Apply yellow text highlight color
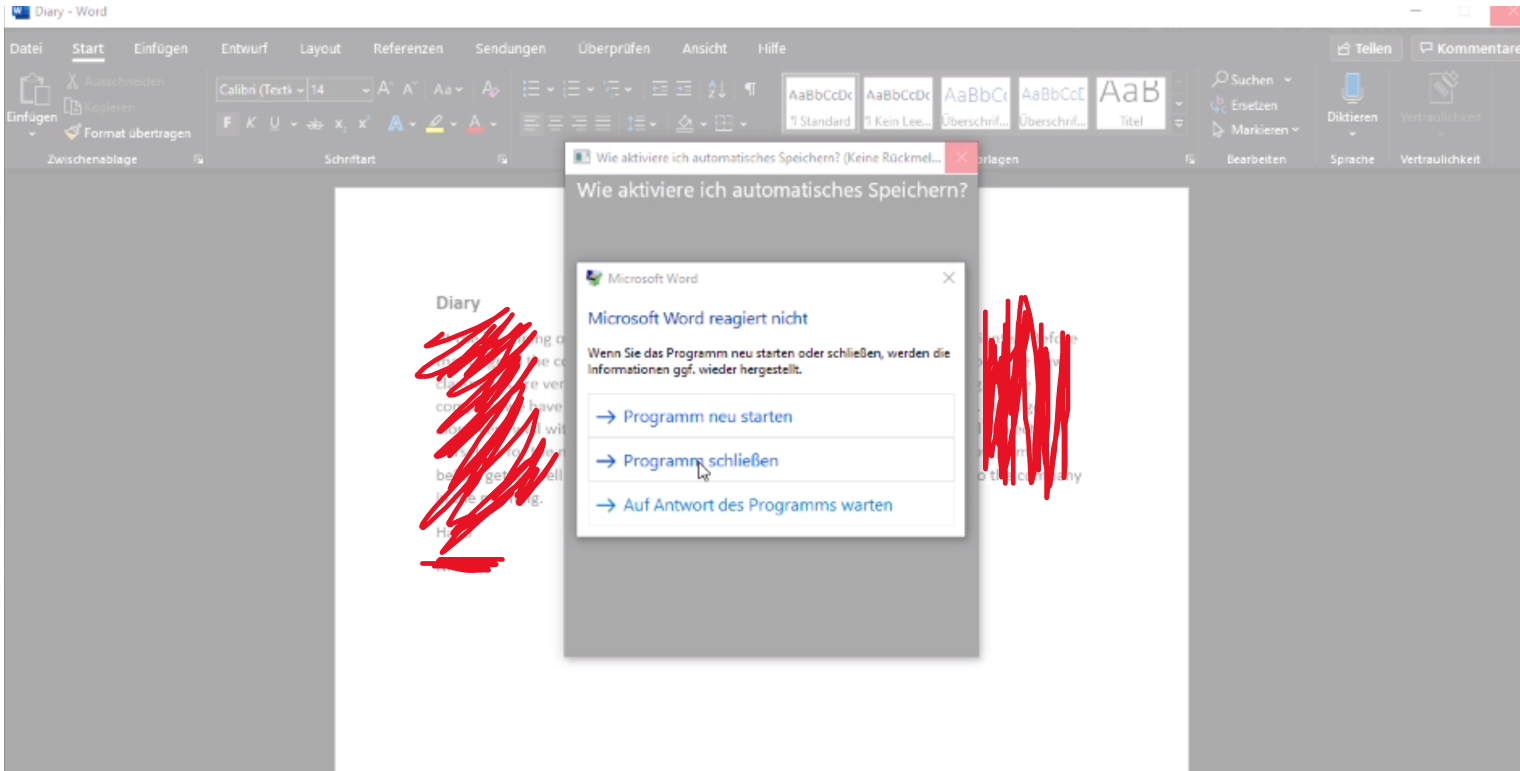The width and height of the screenshot is (1520, 771). point(434,124)
